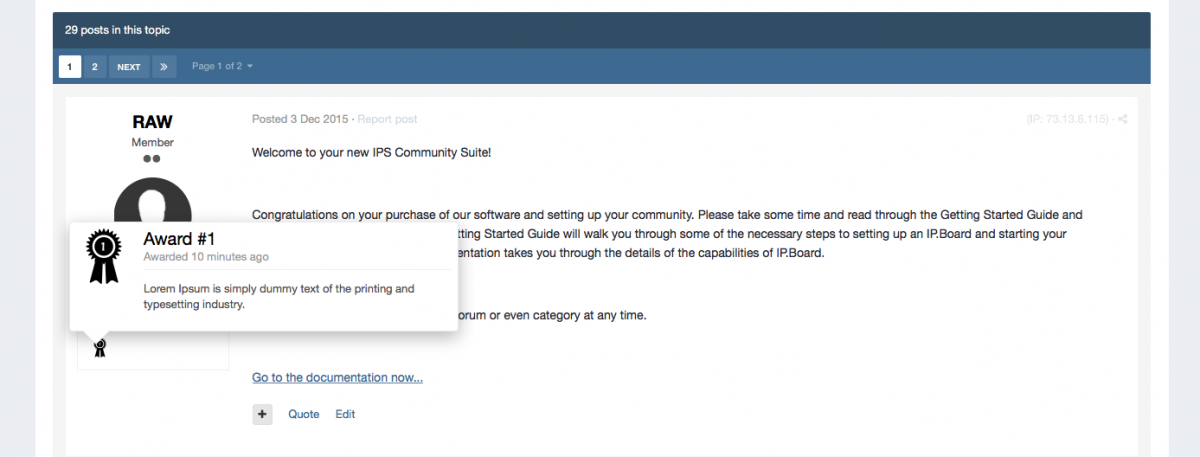Image resolution: width=1200 pixels, height=457 pixels.
Task: Select page 1 in the pagination
Action: [69, 67]
